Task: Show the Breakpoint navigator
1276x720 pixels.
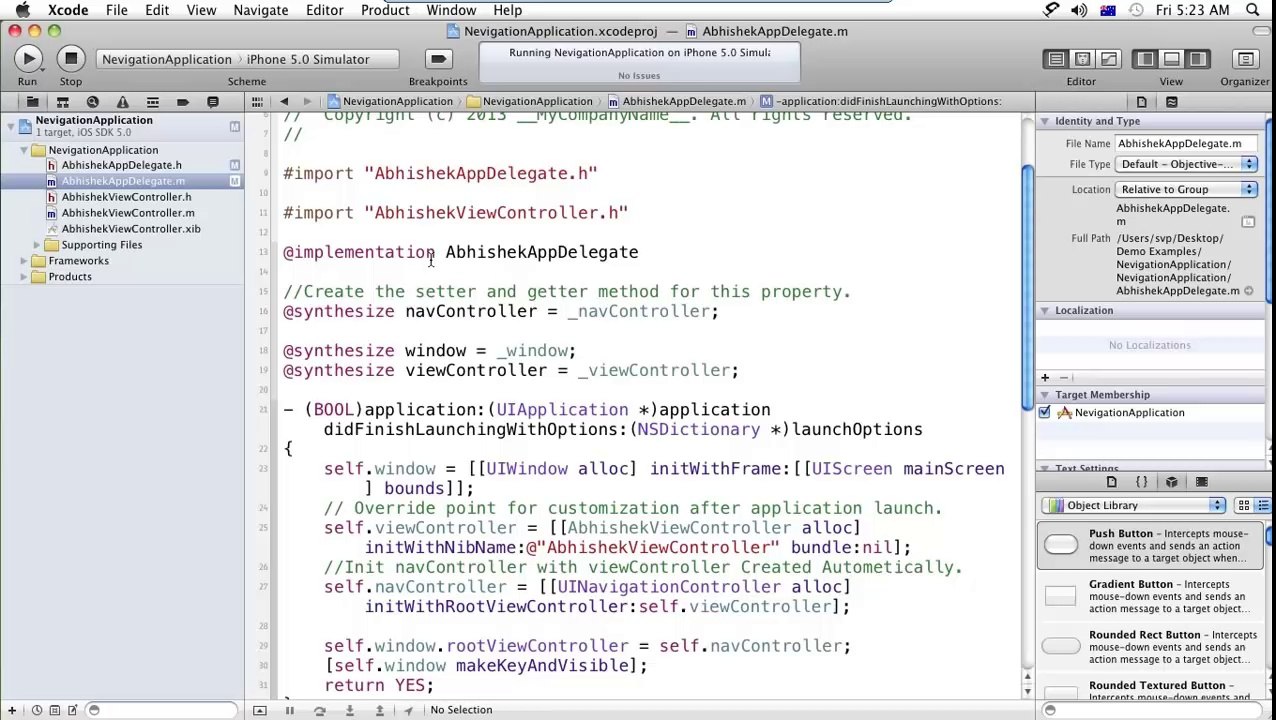Action: (x=182, y=102)
